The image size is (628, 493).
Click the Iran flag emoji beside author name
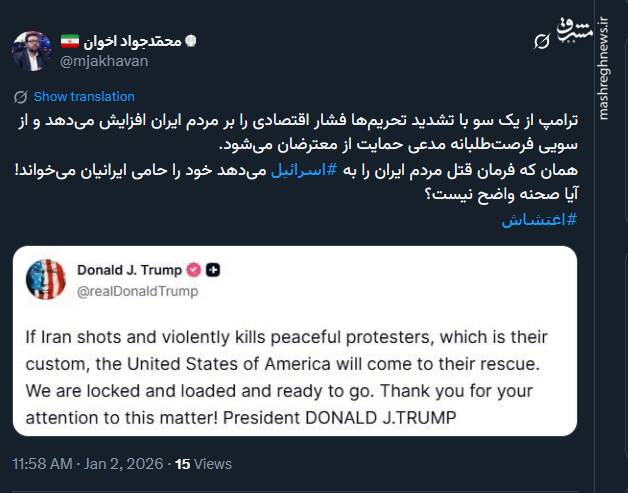[x=69, y=40]
